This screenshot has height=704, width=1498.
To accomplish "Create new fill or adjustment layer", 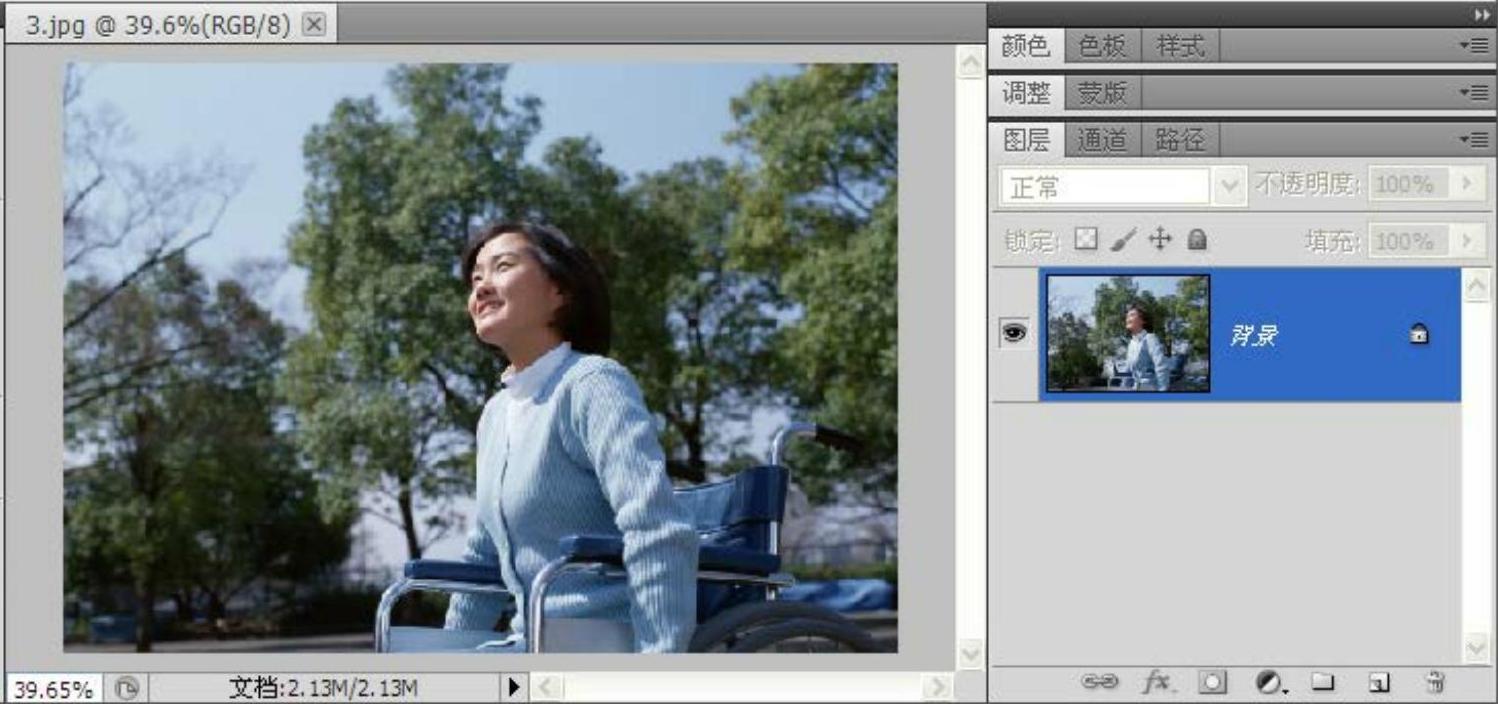I will coord(1269,682).
